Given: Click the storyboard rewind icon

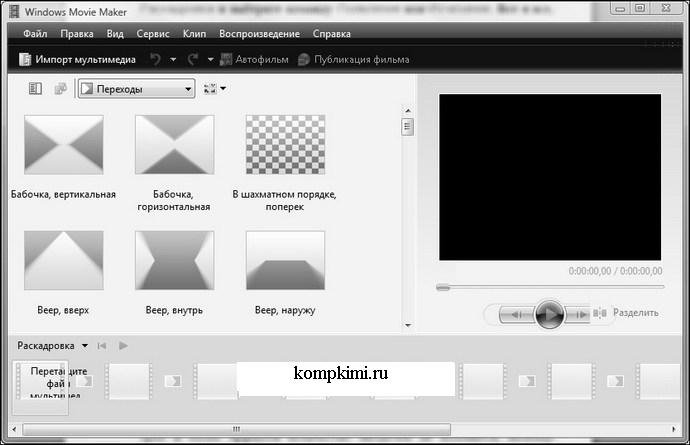Looking at the screenshot, I should pos(102,346).
